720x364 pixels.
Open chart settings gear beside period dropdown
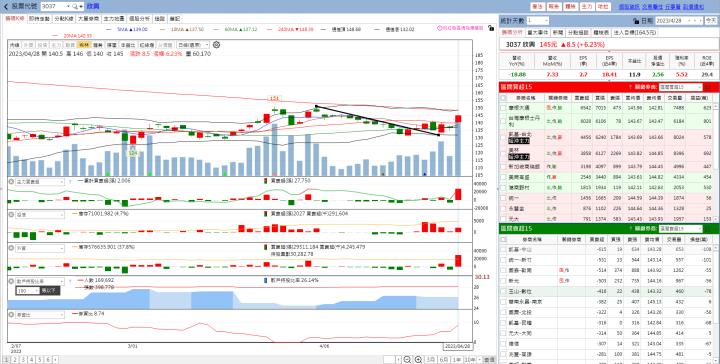point(216,45)
